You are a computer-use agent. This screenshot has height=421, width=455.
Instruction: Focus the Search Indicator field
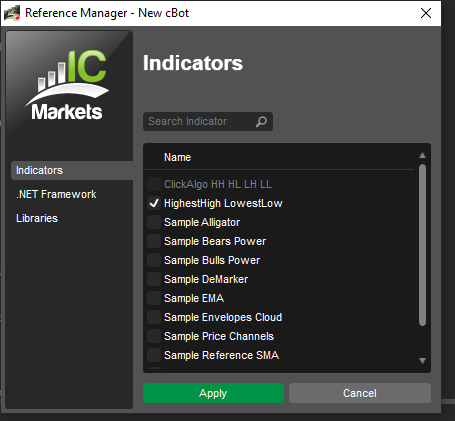(208, 122)
